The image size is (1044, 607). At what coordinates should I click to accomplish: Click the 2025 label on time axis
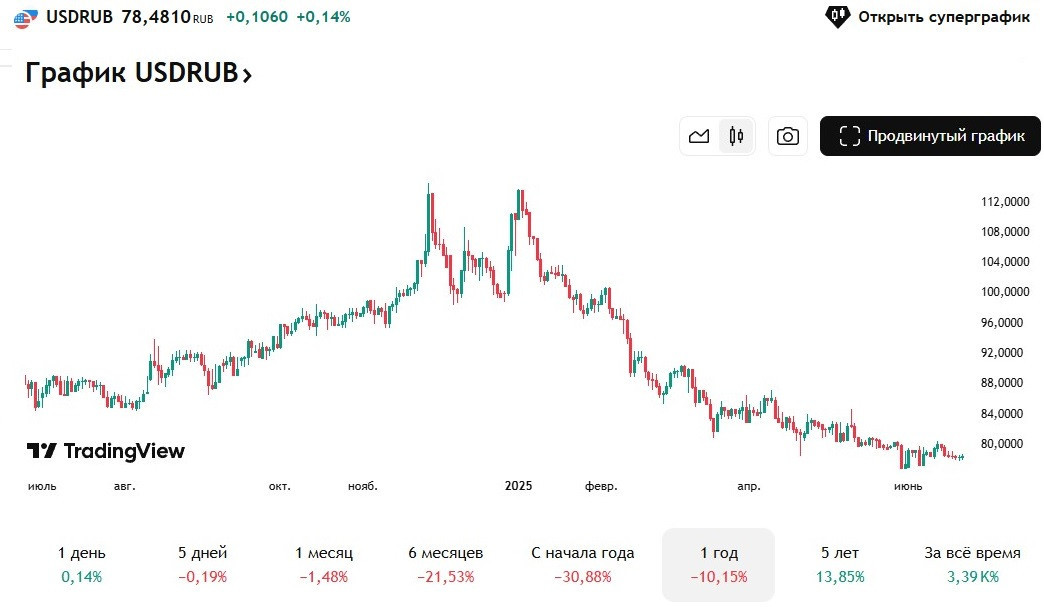(x=518, y=486)
